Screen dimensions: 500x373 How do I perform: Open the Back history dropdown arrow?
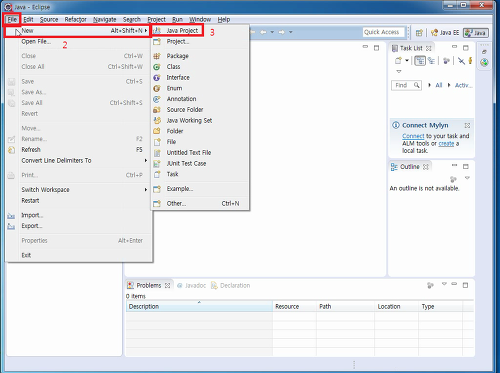coord(272,32)
